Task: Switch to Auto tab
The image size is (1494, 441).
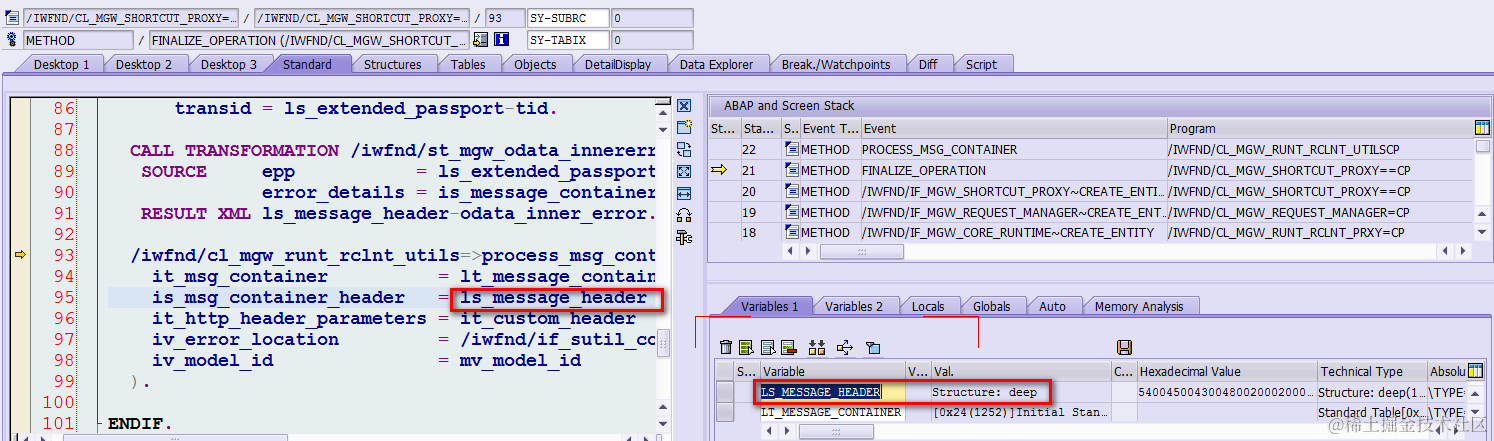Action: coord(1052,306)
